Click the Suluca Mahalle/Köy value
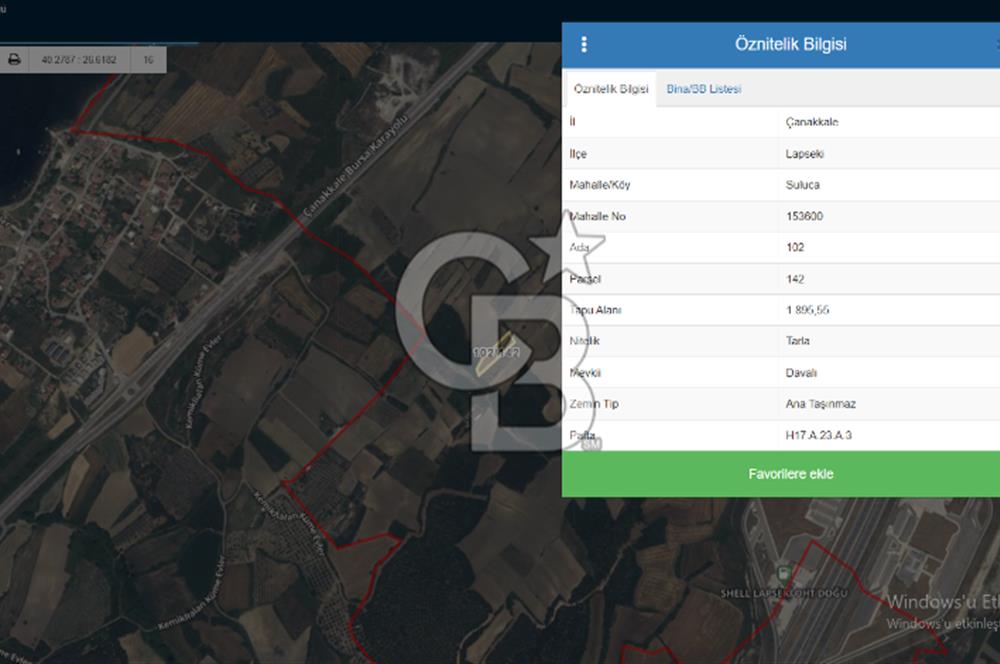 (803, 185)
